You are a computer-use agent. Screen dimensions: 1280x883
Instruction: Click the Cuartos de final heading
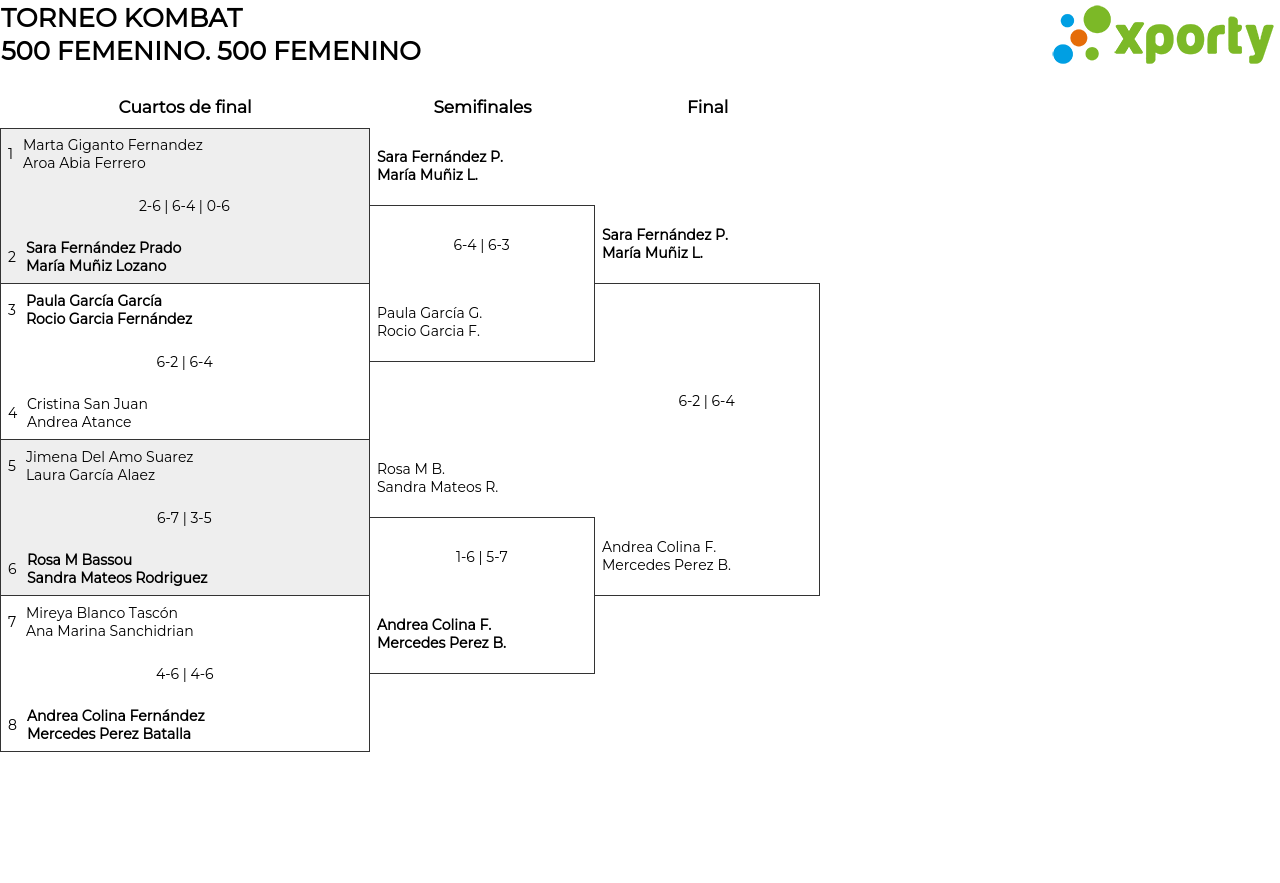click(x=185, y=107)
